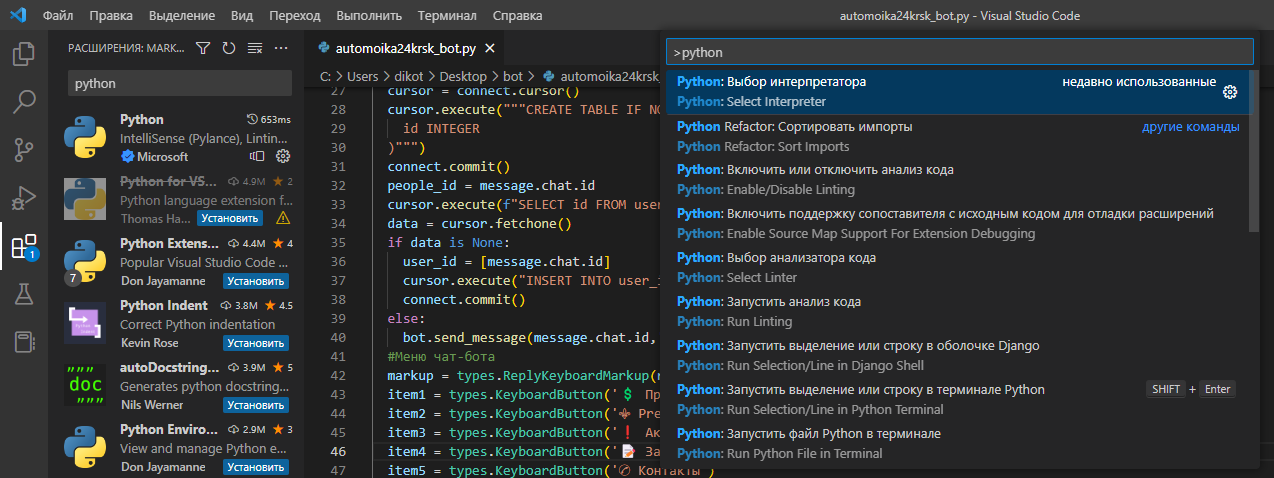This screenshot has width=1274, height=478.
Task: Open the Выделение menu
Action: (x=180, y=16)
